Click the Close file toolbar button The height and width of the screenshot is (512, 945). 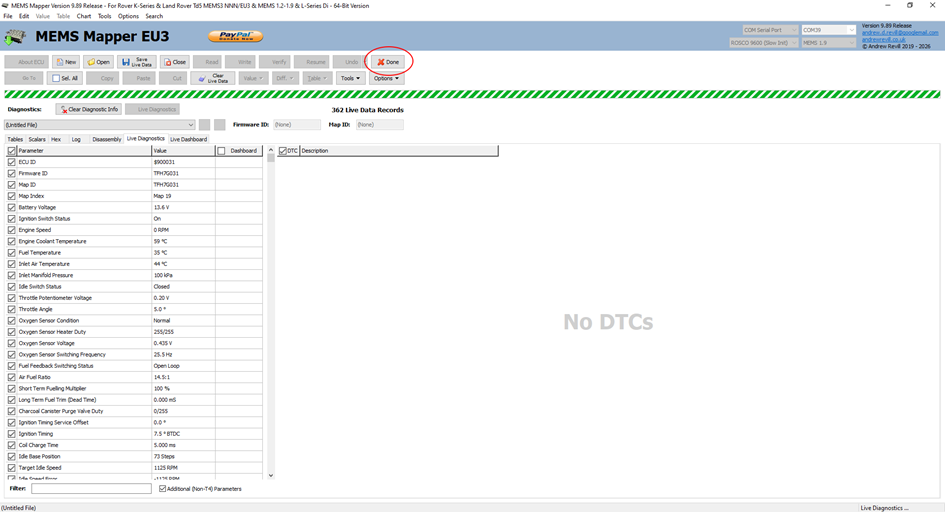click(x=175, y=62)
